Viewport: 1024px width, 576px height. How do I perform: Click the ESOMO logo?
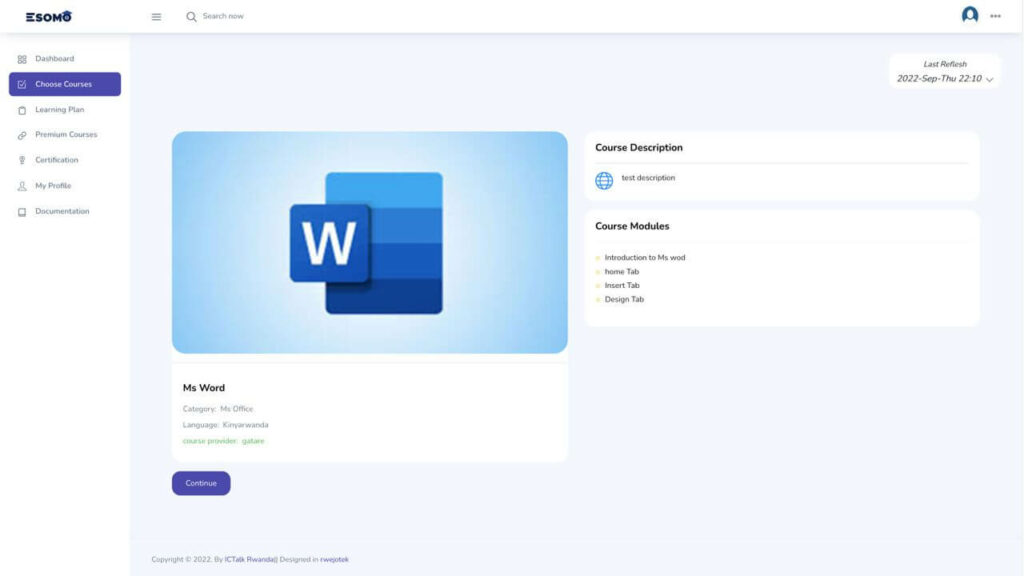pyautogui.click(x=48, y=16)
